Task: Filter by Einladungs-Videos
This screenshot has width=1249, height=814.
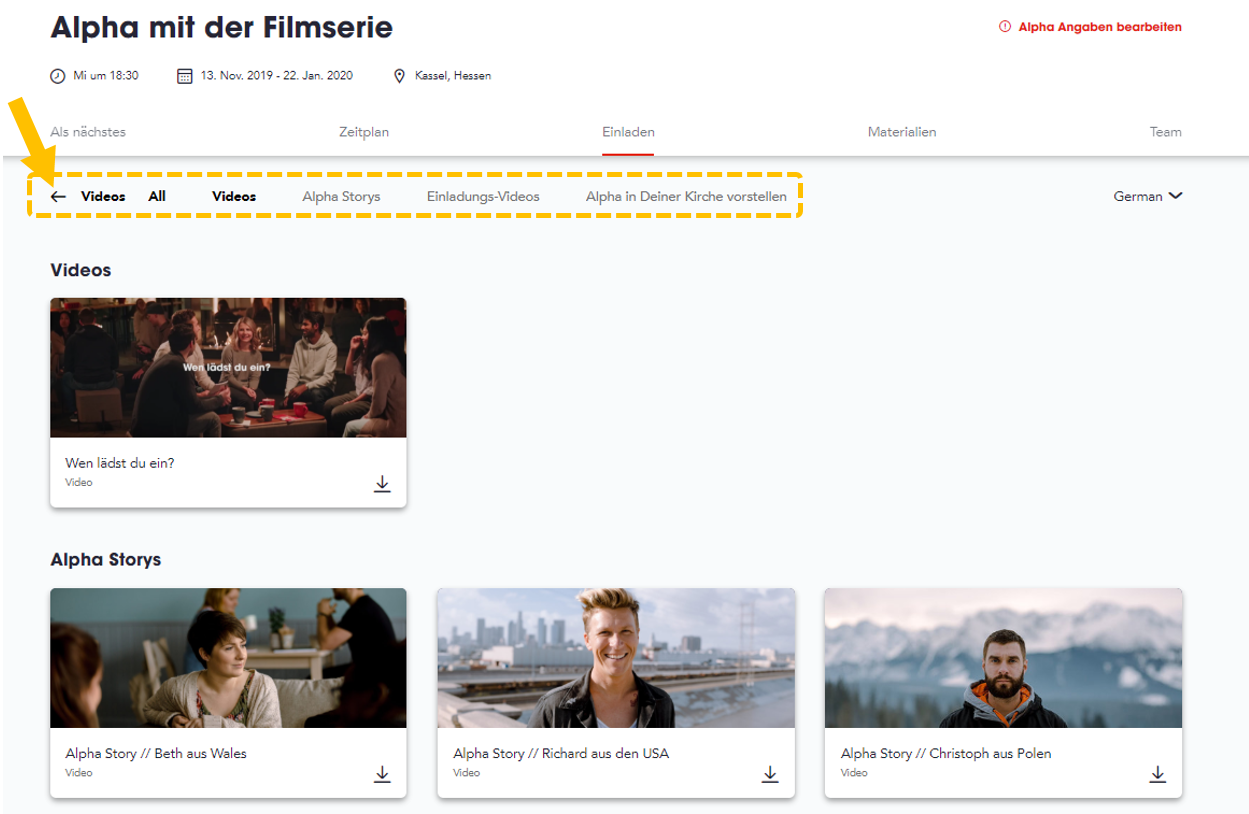Action: (483, 197)
